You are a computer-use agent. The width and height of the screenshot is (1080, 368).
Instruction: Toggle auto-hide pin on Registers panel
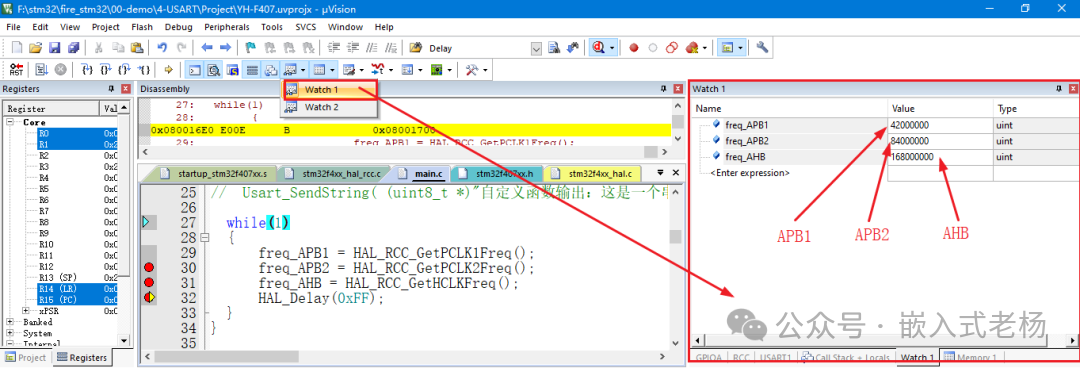[112, 89]
